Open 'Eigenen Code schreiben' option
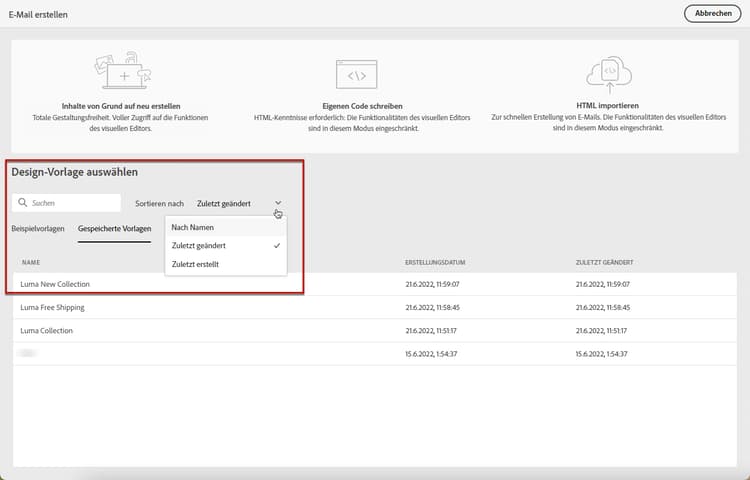This screenshot has height=480, width=750. tap(362, 106)
